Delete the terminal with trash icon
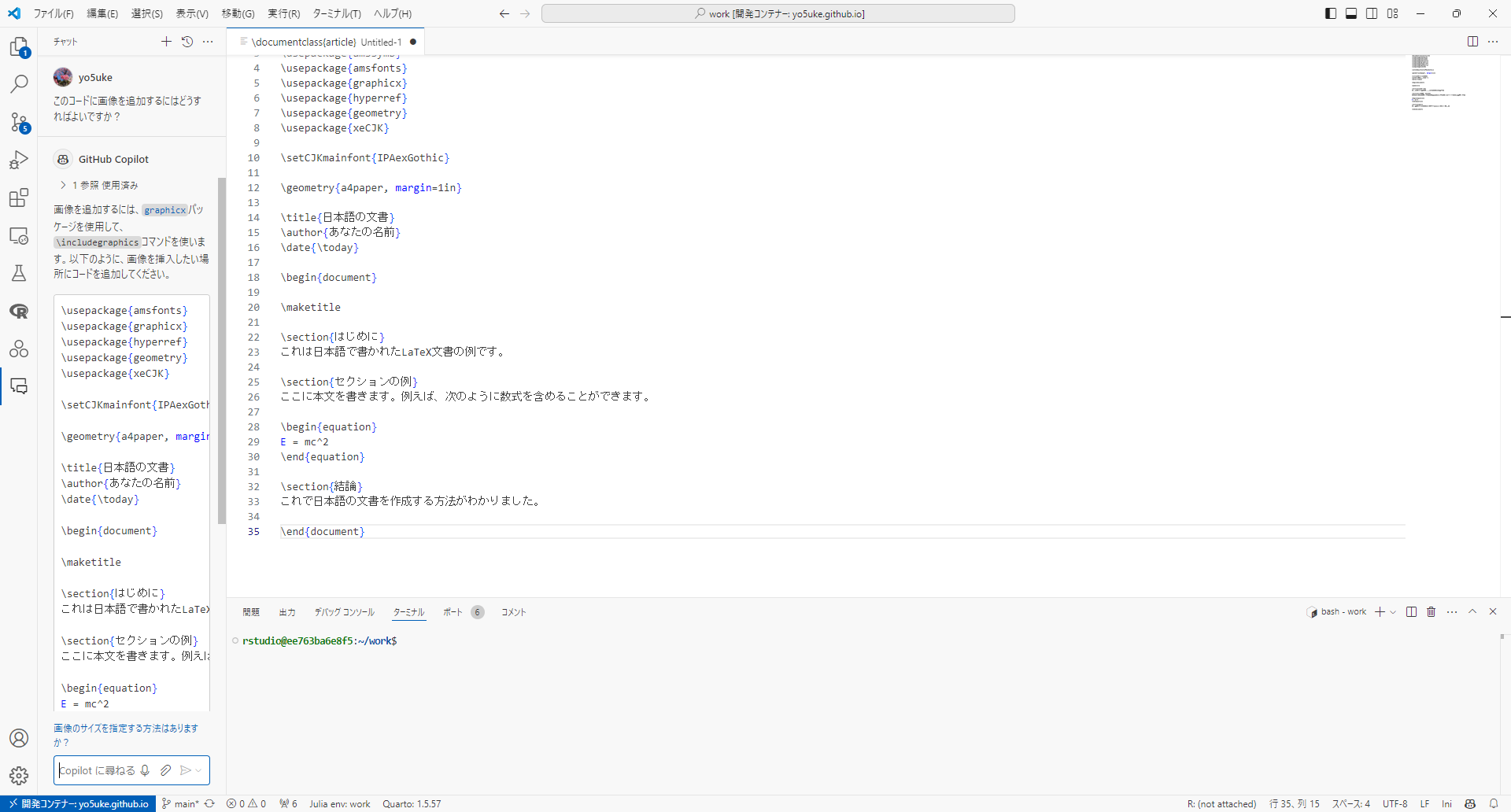The image size is (1511, 812). pos(1432,612)
